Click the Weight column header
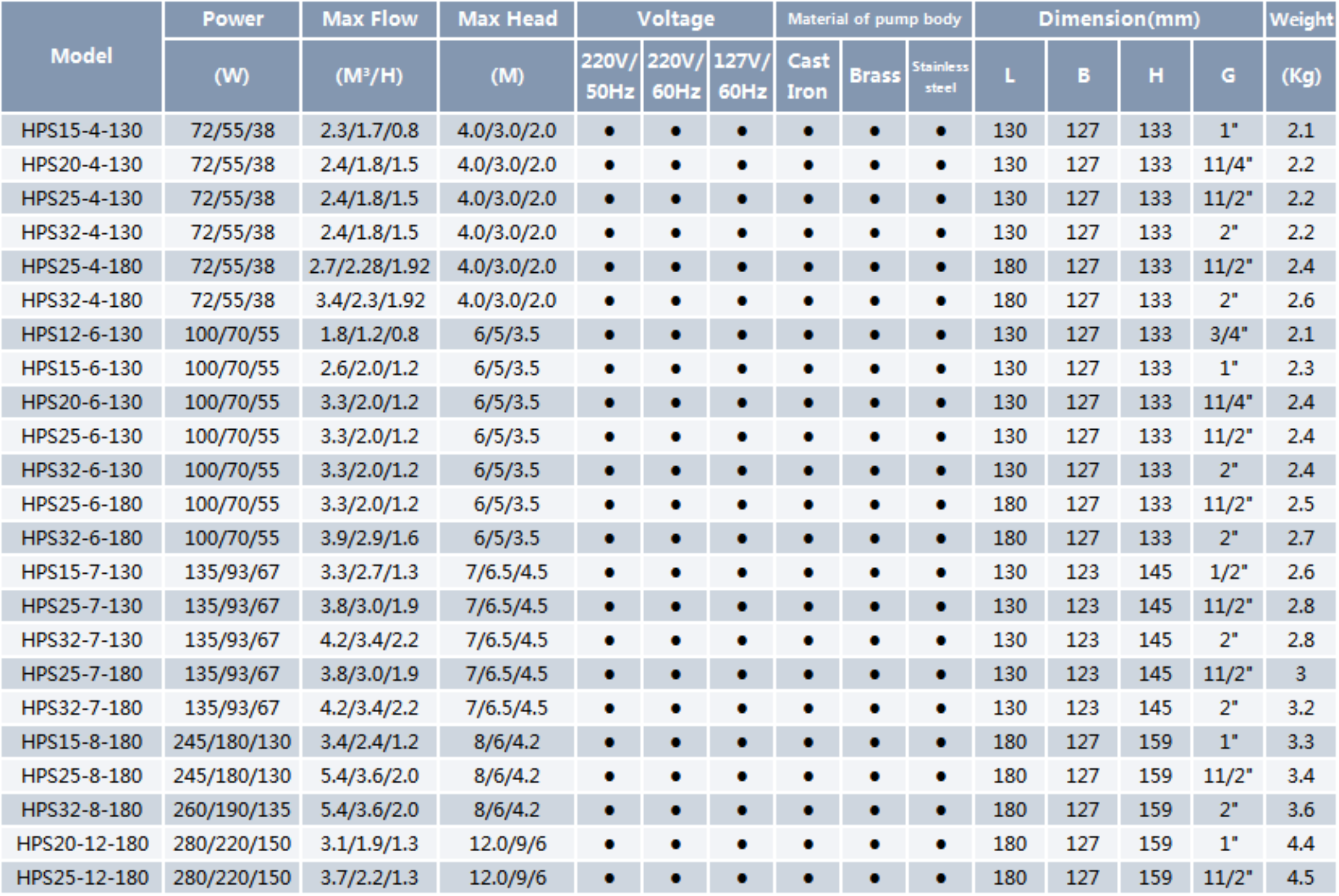The image size is (1339, 896). click(1301, 19)
